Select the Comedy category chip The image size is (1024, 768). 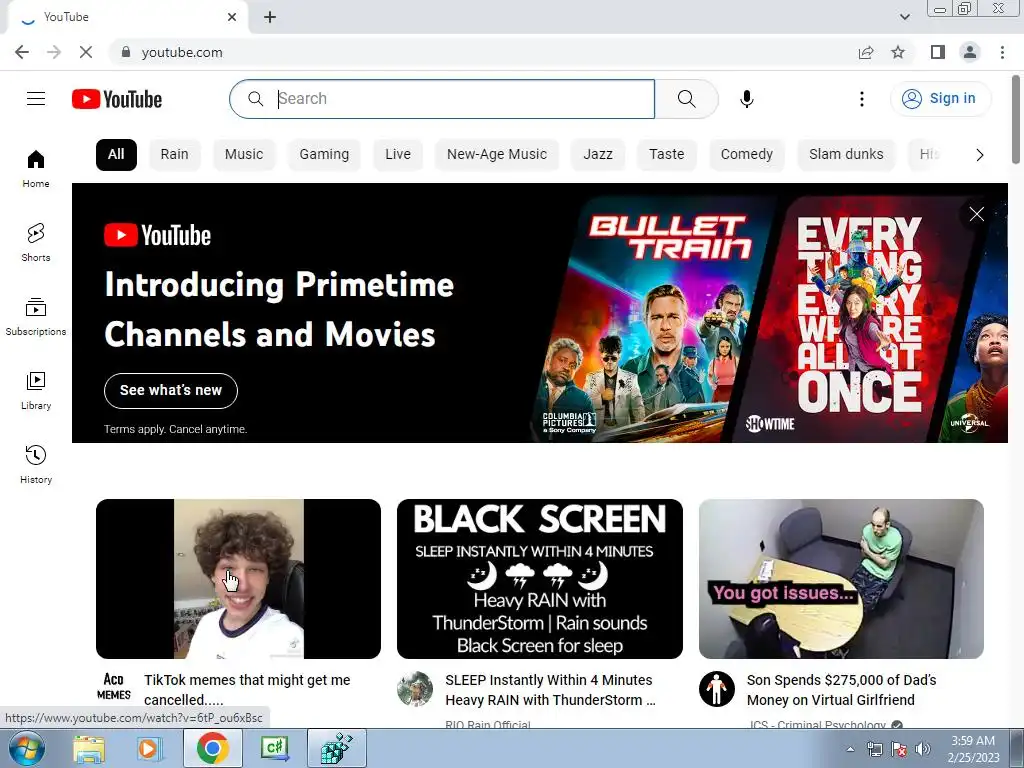[x=746, y=155]
